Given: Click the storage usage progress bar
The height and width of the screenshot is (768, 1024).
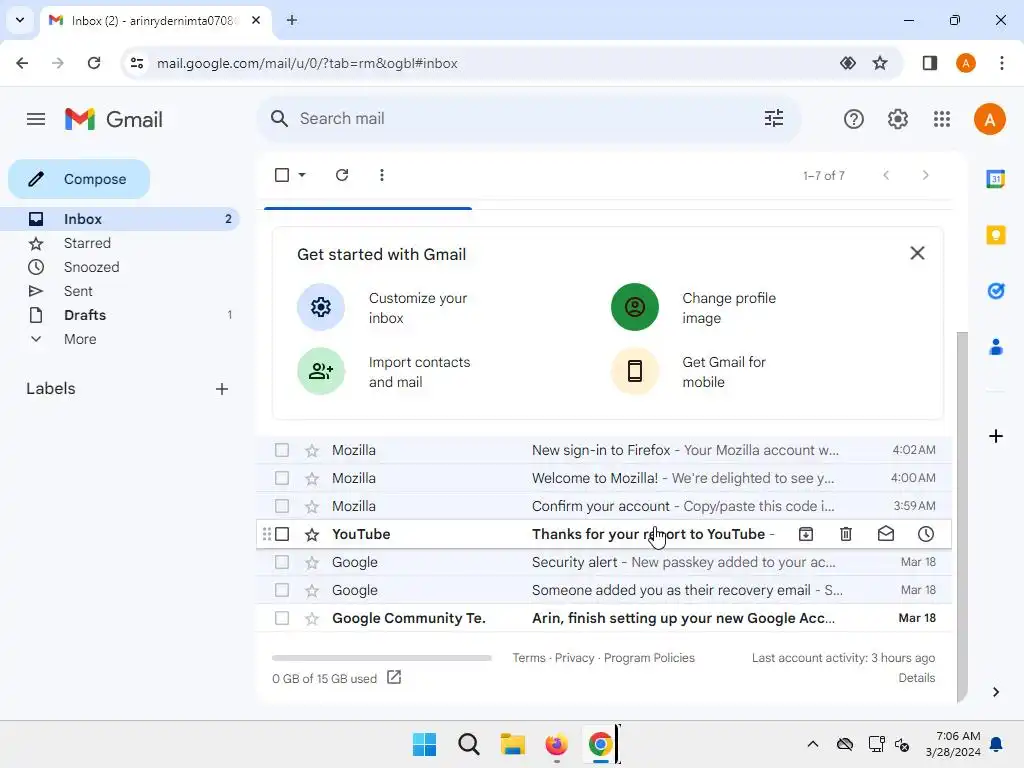Looking at the screenshot, I should point(381,658).
